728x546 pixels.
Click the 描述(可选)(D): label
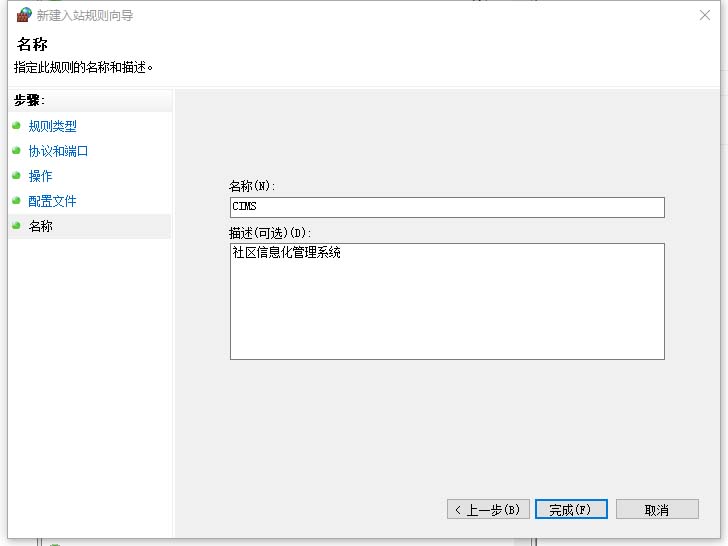coord(270,233)
